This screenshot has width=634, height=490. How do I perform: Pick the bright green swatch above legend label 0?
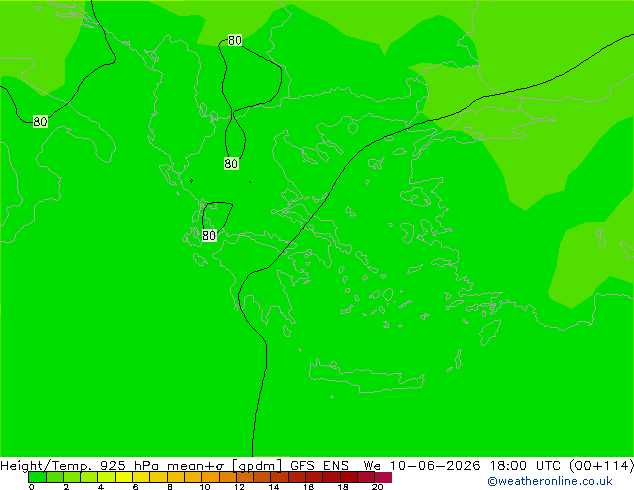37,477
